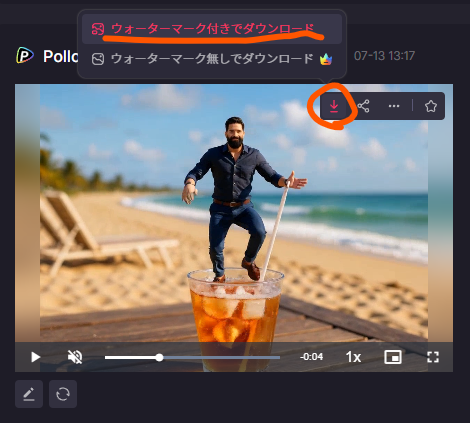Click the video progress slider handle
The image size is (470, 423).
(x=160, y=358)
